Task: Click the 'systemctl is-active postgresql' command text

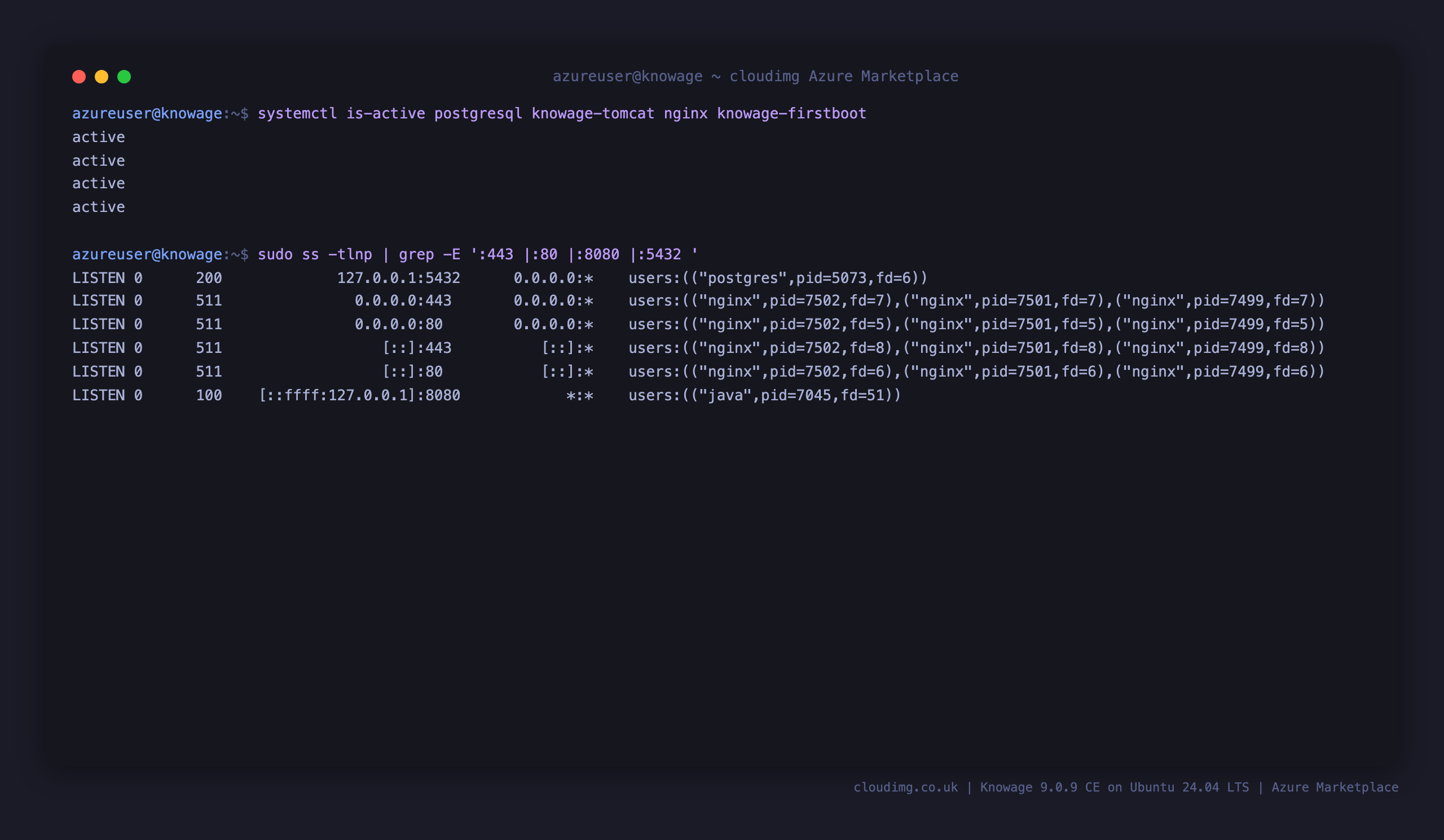Action: point(390,113)
